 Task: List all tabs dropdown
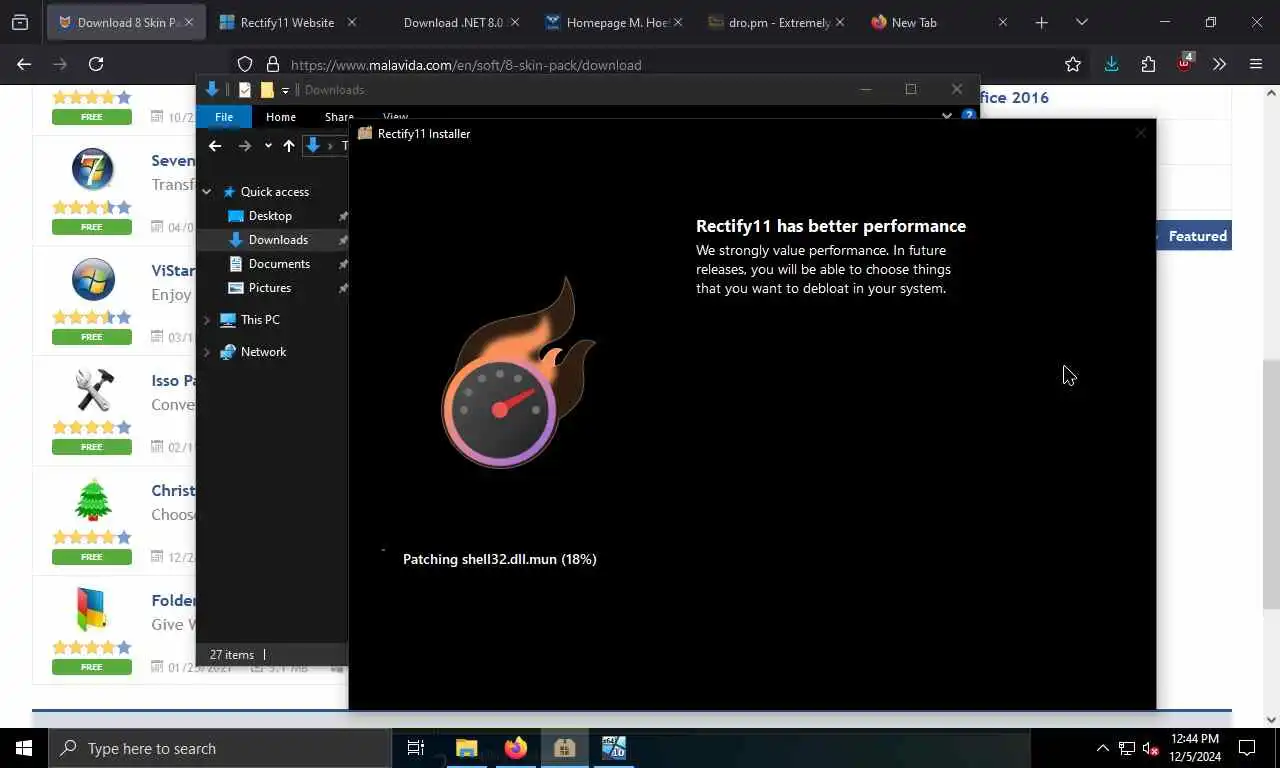[1081, 22]
